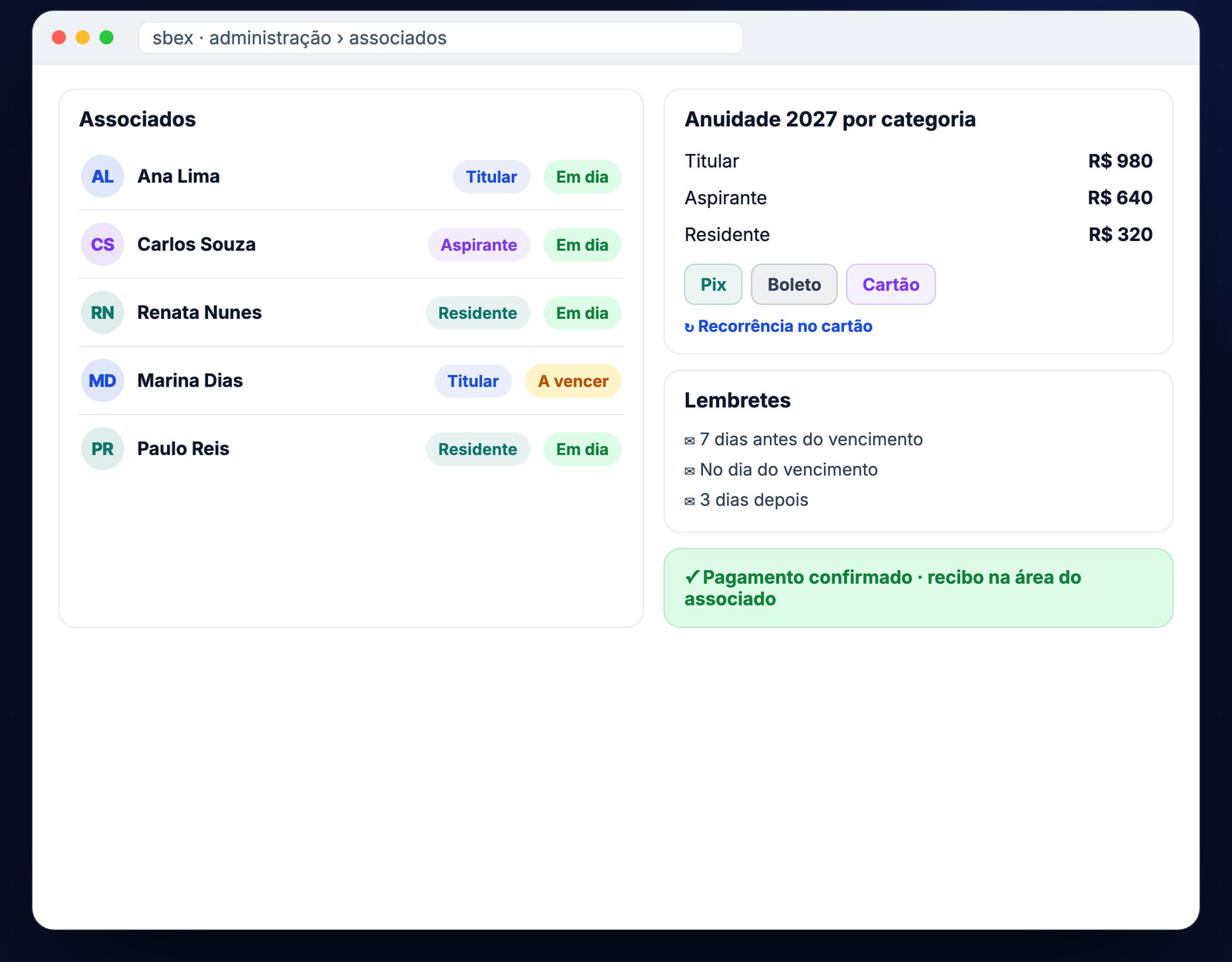Screen dimensions: 1232x962
Task: Click the checkmark in Pagamento confirmado banner
Action: click(x=692, y=577)
